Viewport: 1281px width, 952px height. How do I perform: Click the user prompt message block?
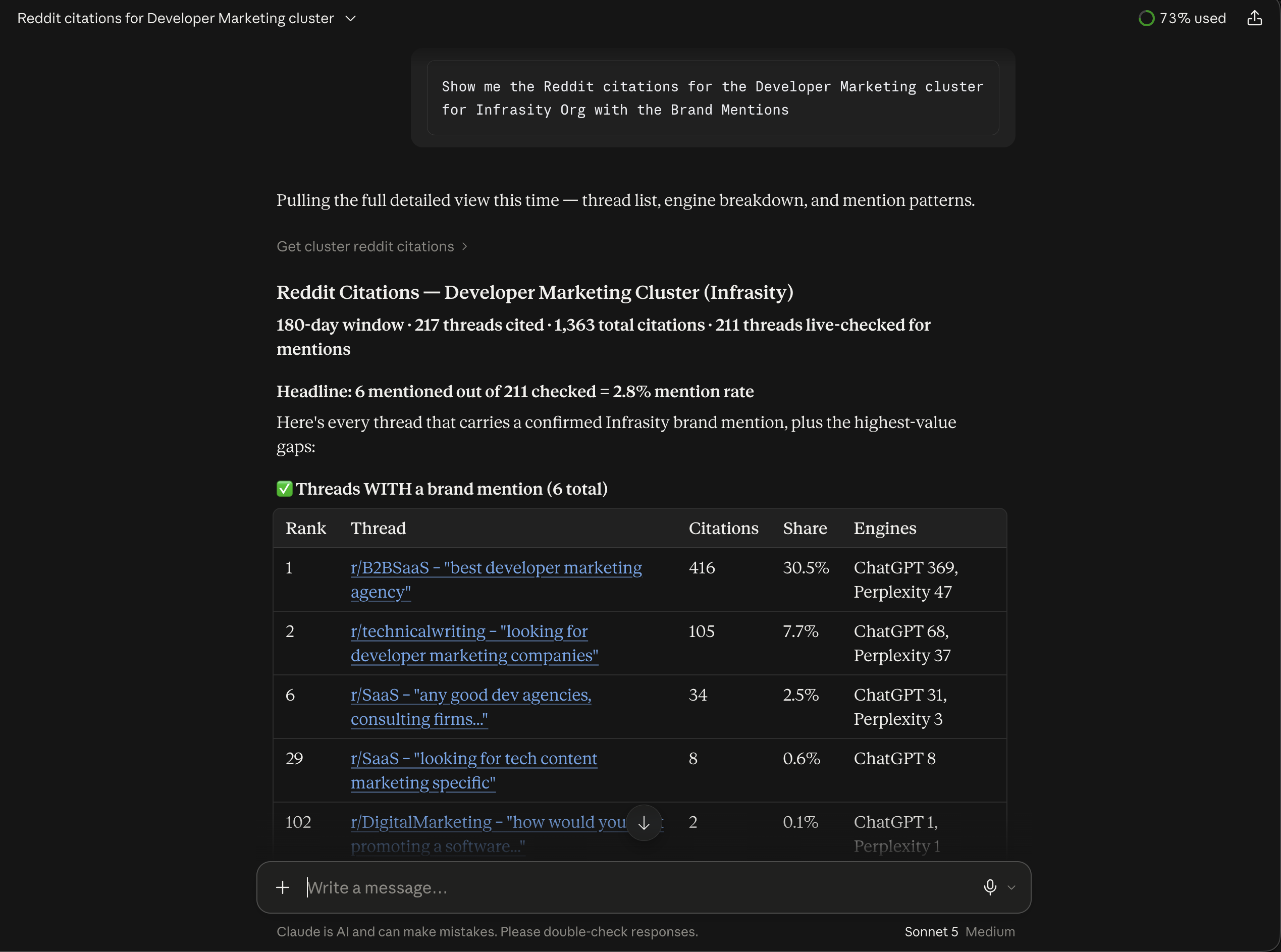[713, 98]
